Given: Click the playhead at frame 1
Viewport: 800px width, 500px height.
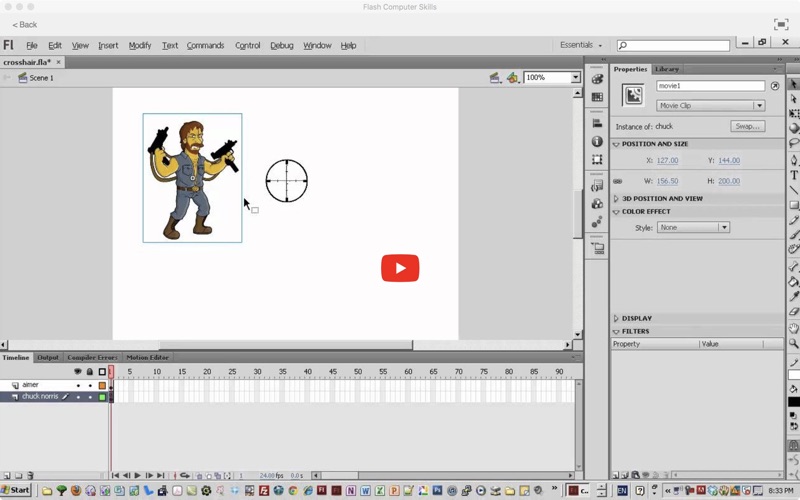Looking at the screenshot, I should pos(111,372).
